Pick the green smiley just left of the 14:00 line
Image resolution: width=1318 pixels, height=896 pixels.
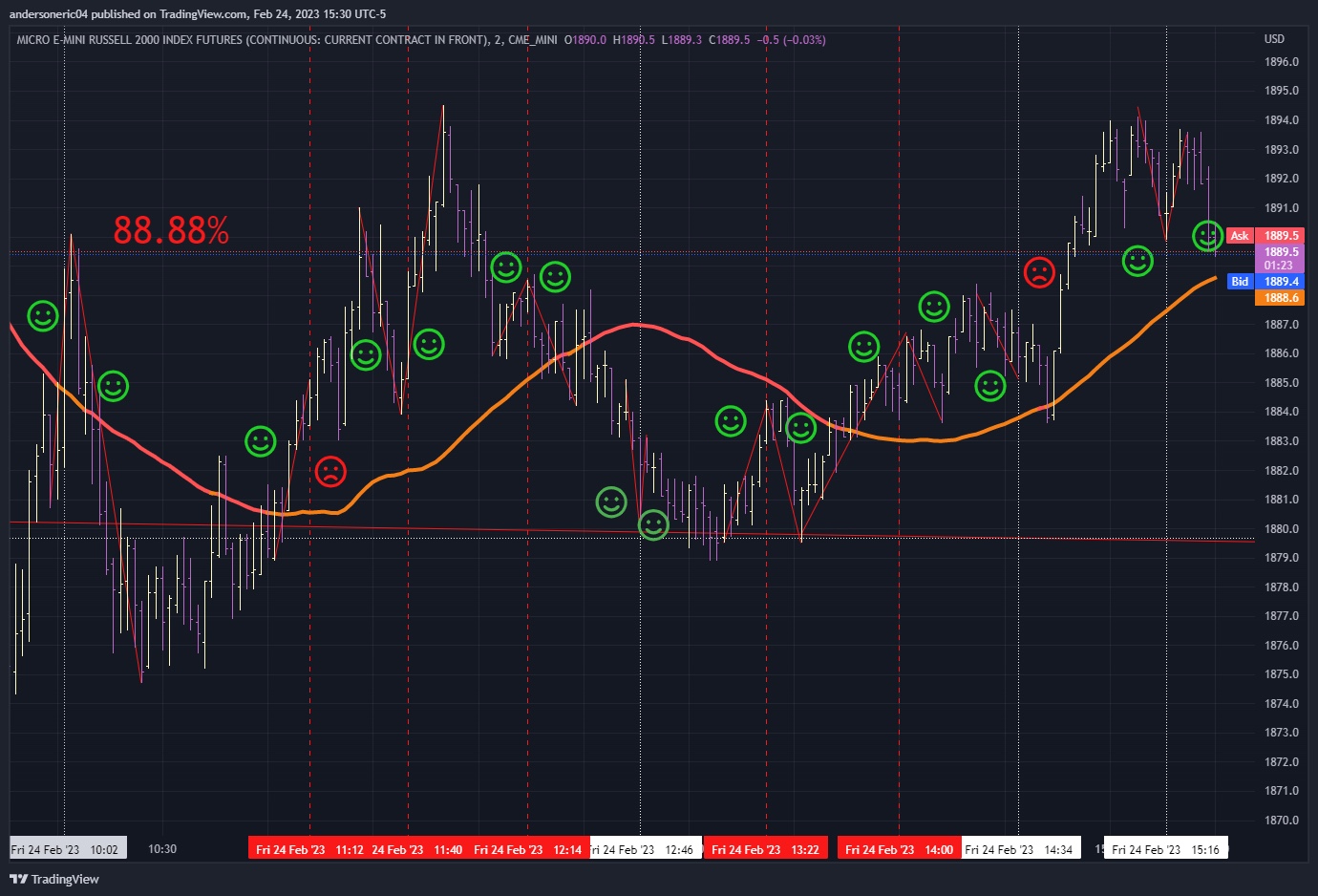tap(864, 347)
